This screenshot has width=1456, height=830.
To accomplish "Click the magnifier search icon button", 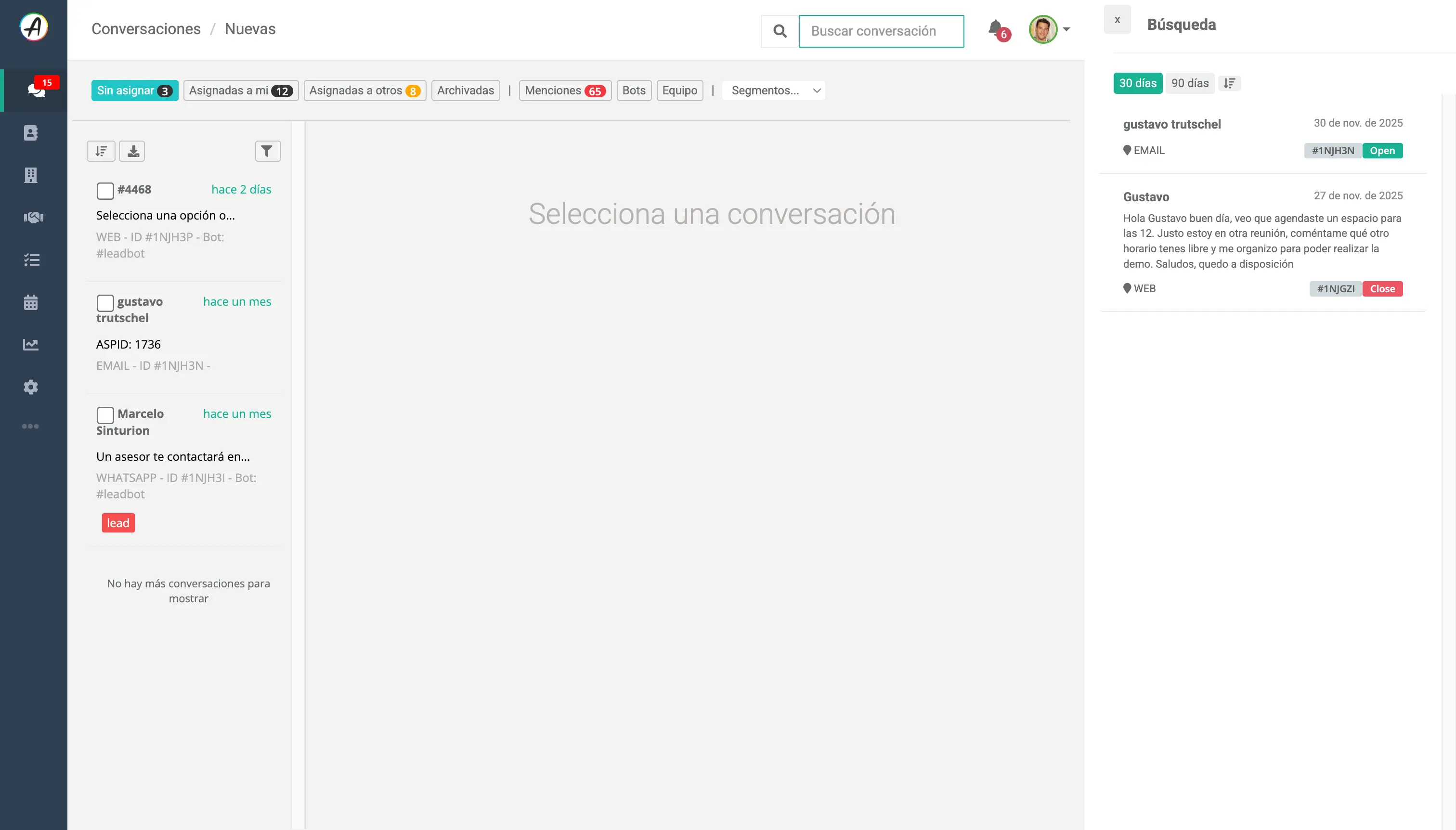I will pyautogui.click(x=780, y=31).
